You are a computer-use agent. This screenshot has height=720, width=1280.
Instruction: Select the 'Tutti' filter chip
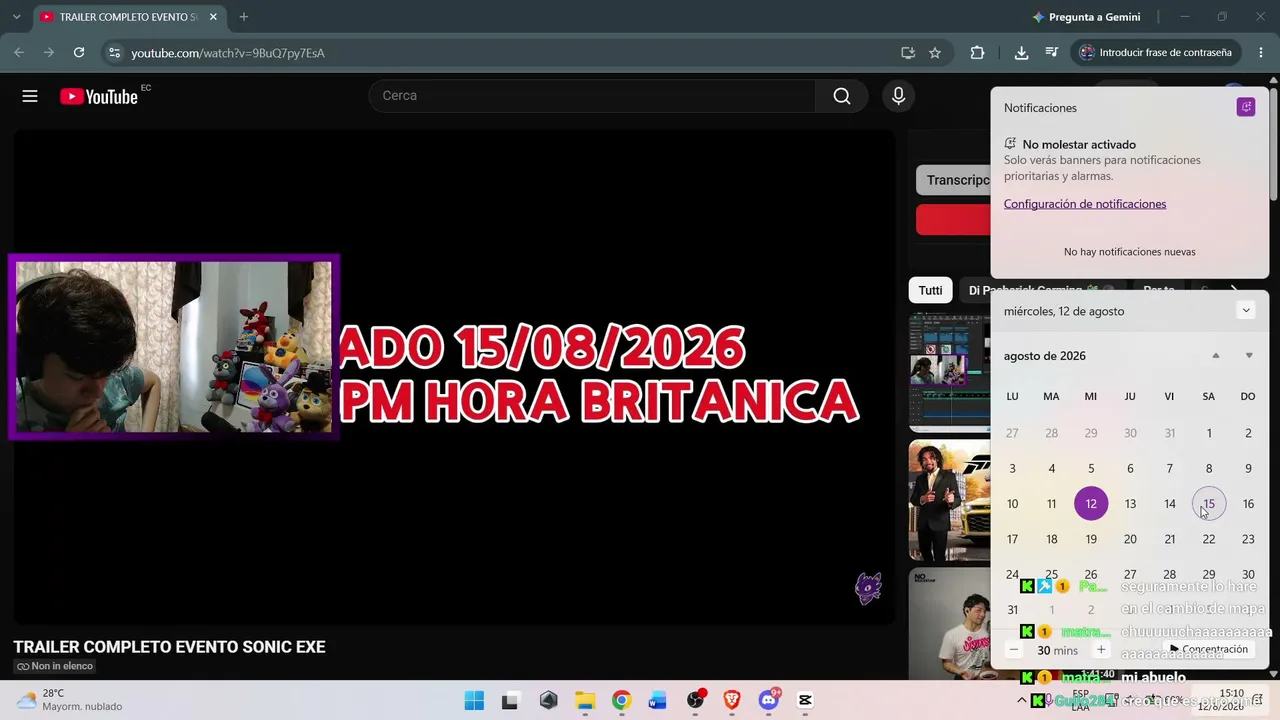[930, 290]
